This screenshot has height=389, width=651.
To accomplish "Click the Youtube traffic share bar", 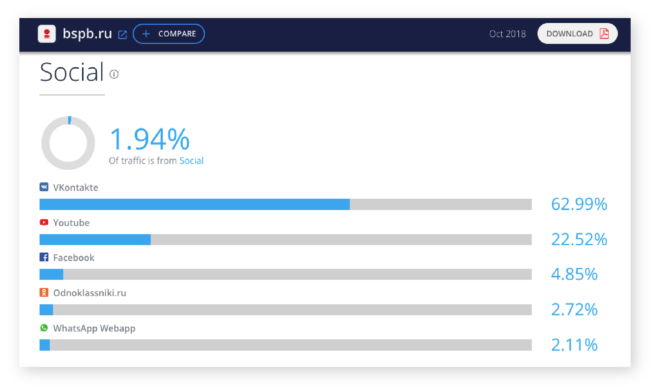I will pos(286,240).
